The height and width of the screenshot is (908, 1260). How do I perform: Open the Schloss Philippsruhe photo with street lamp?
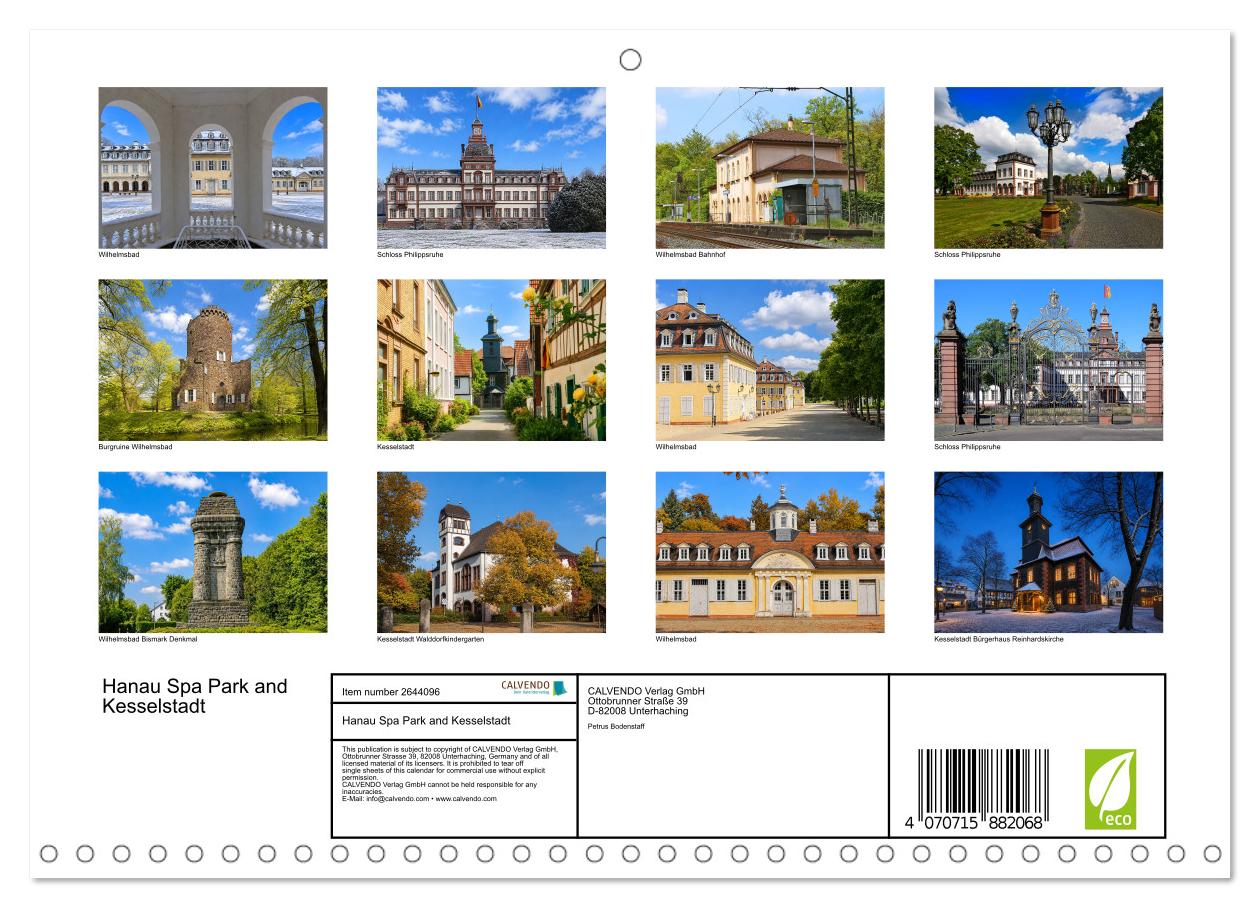point(1048,168)
